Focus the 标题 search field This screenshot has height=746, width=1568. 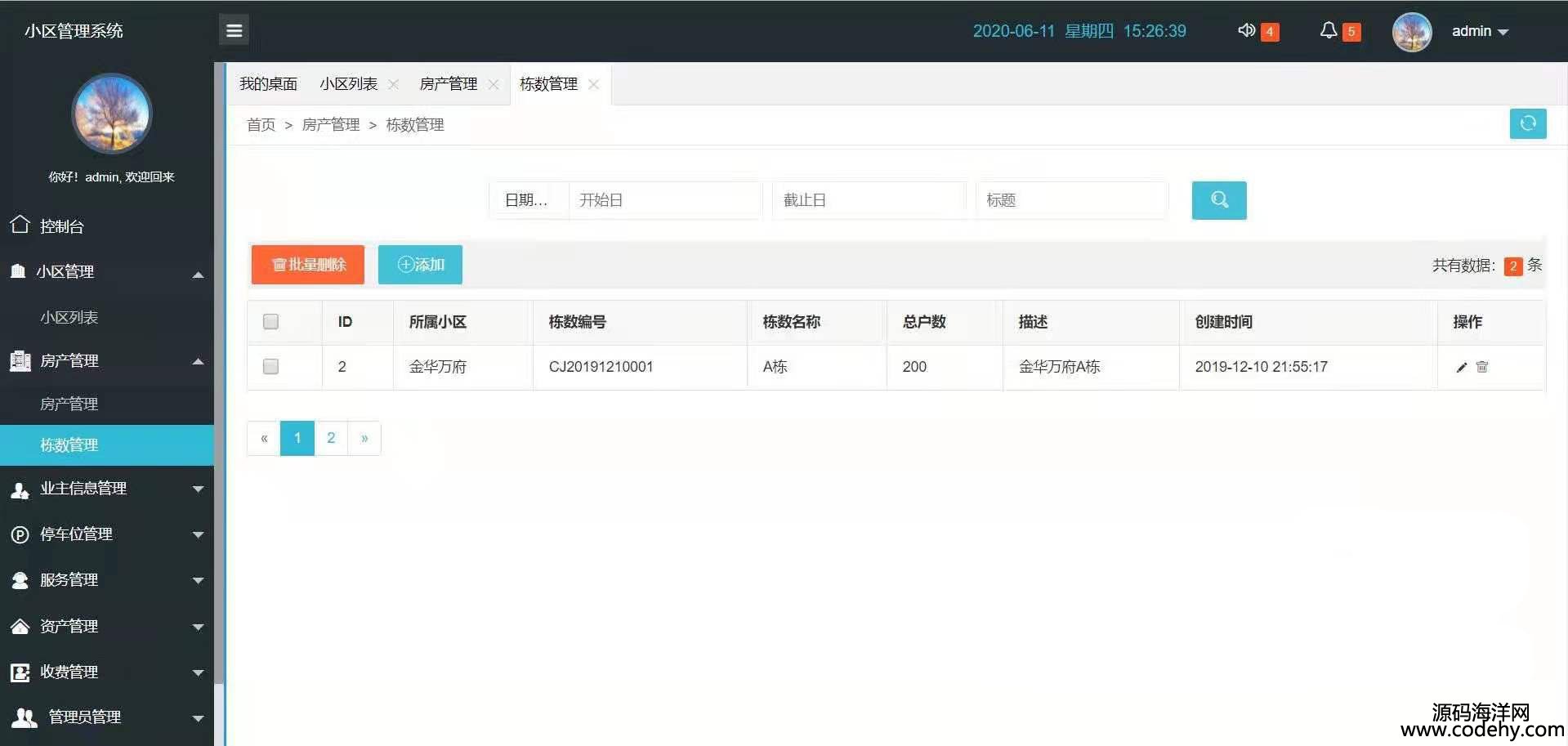click(x=1072, y=200)
